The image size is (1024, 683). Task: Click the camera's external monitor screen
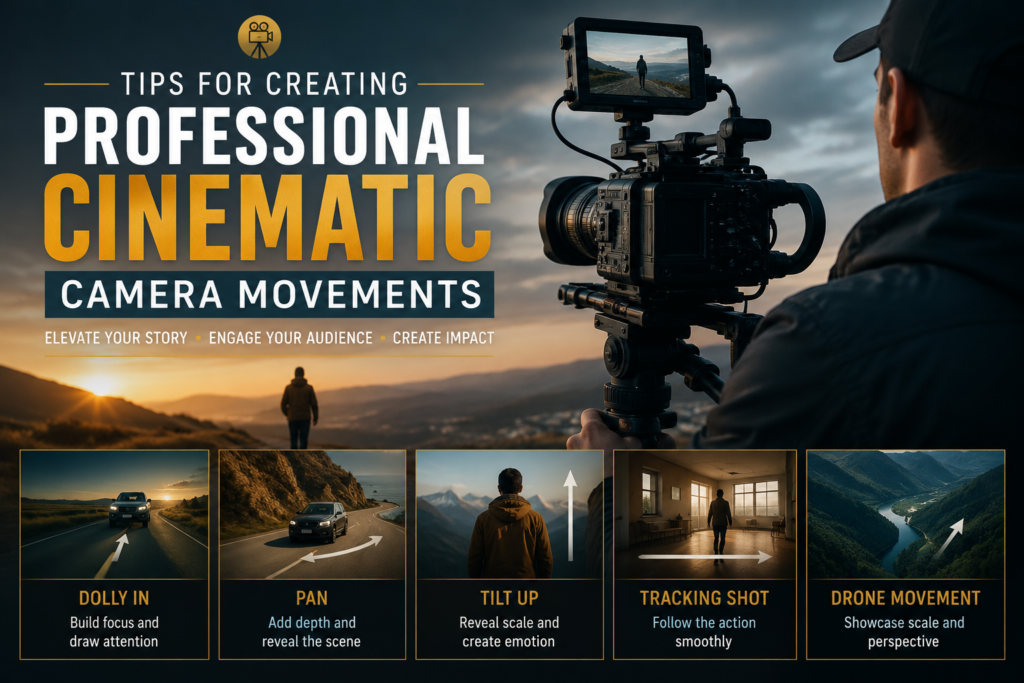point(638,65)
